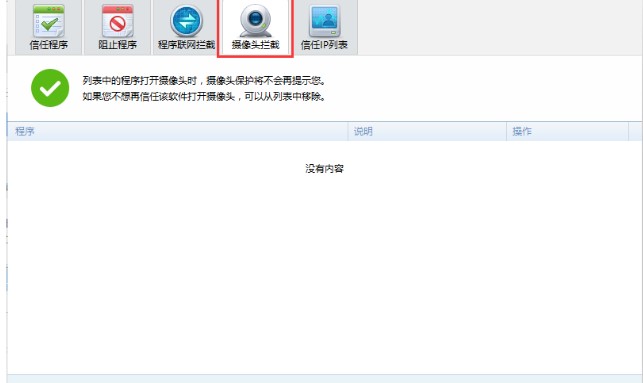Sort by the 说明 column header

click(x=427, y=131)
